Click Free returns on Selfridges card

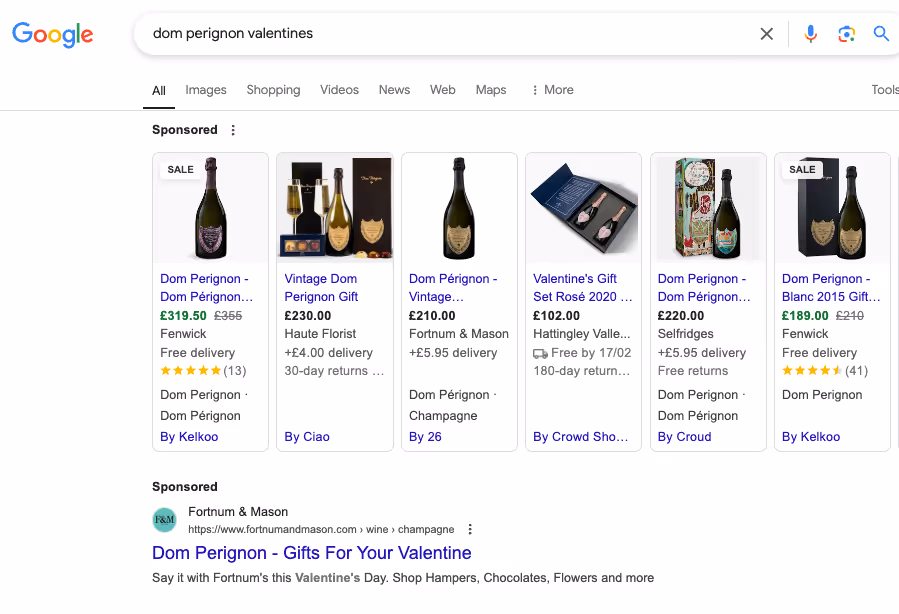[x=693, y=371]
